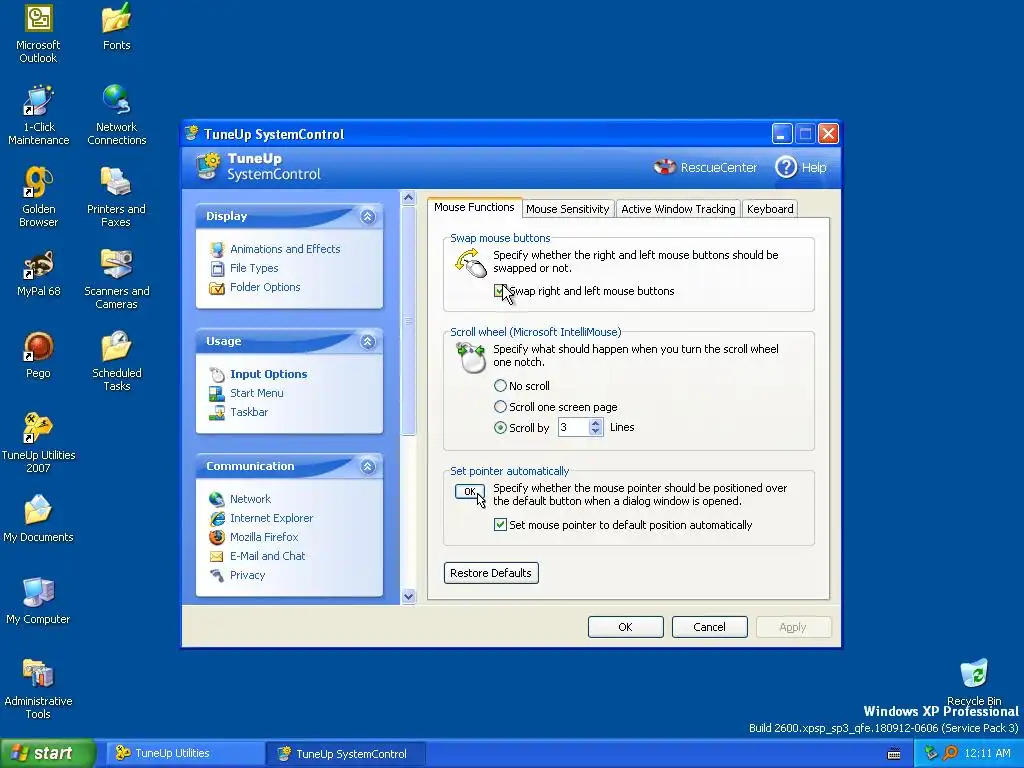1024x768 pixels.
Task: Switch to Mouse Sensitivity tab
Action: tap(568, 209)
